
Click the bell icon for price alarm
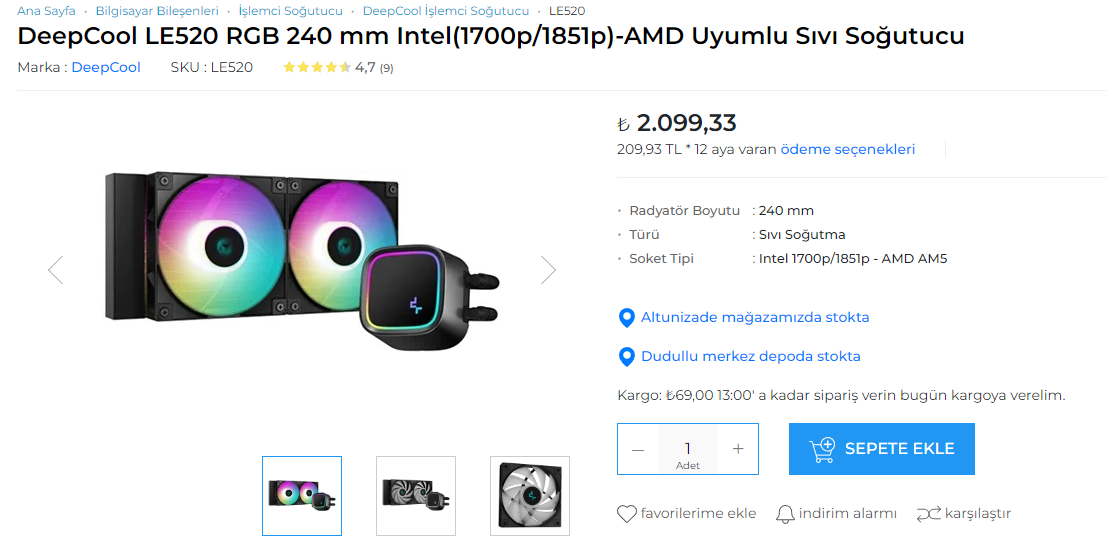pos(785,514)
